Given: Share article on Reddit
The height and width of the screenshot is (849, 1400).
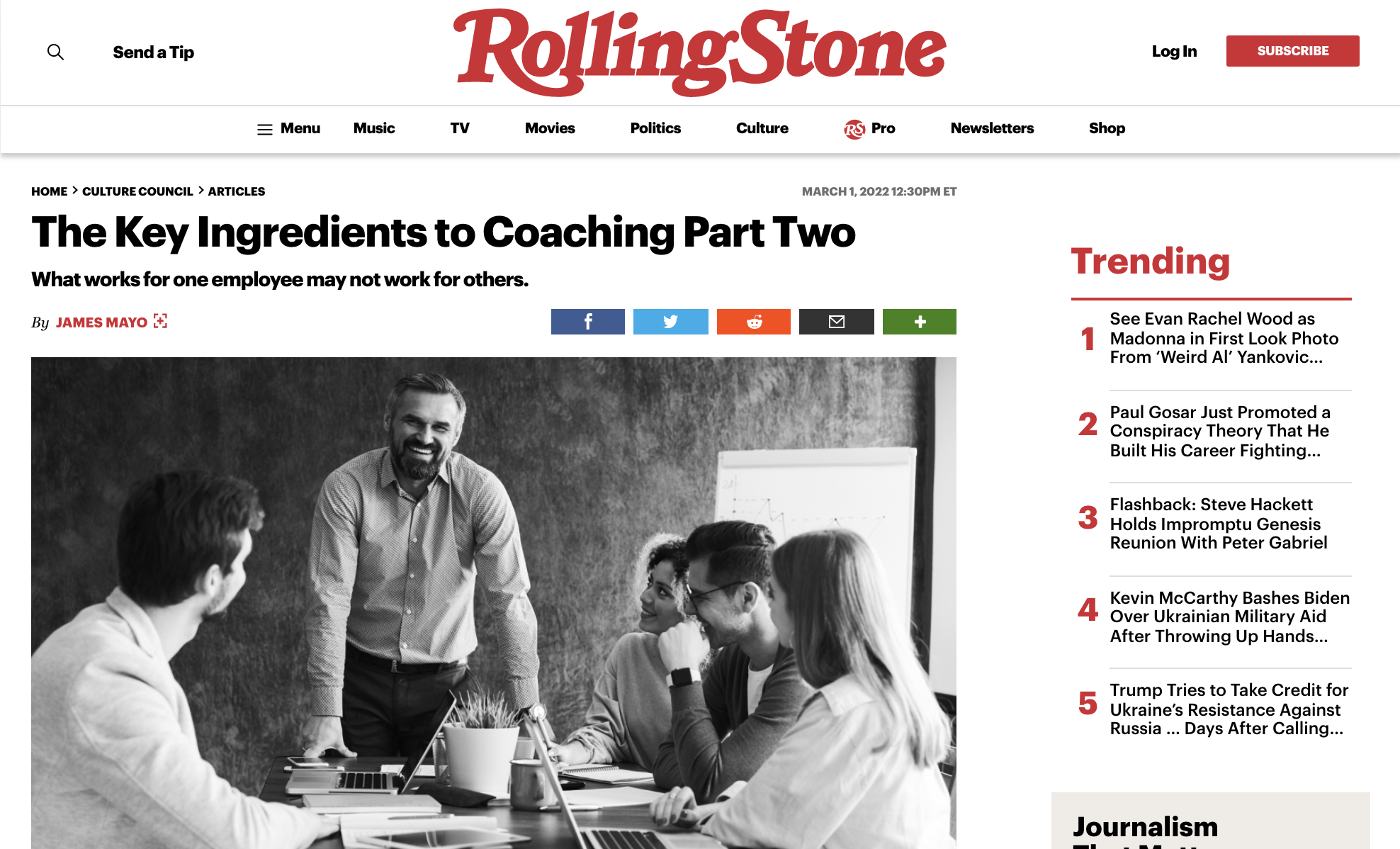Looking at the screenshot, I should coord(754,322).
